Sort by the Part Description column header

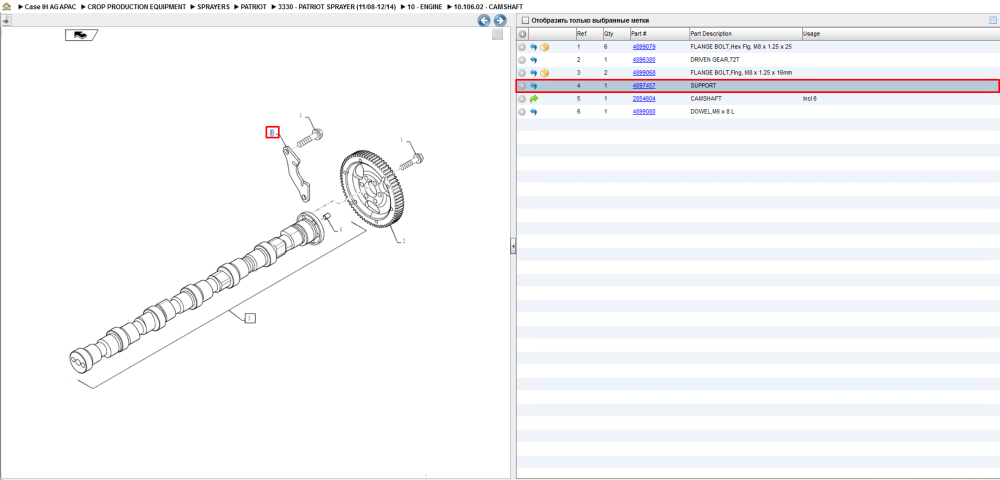coord(745,34)
